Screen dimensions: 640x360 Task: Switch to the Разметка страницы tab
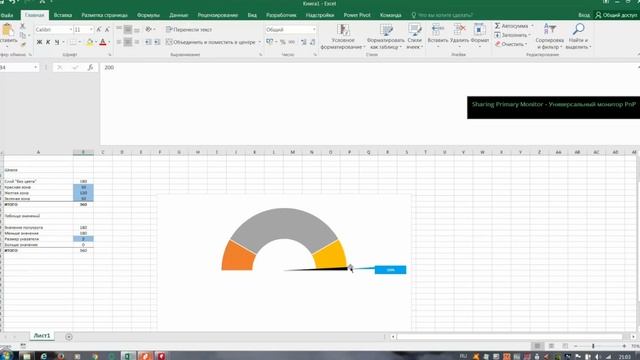[104, 15]
